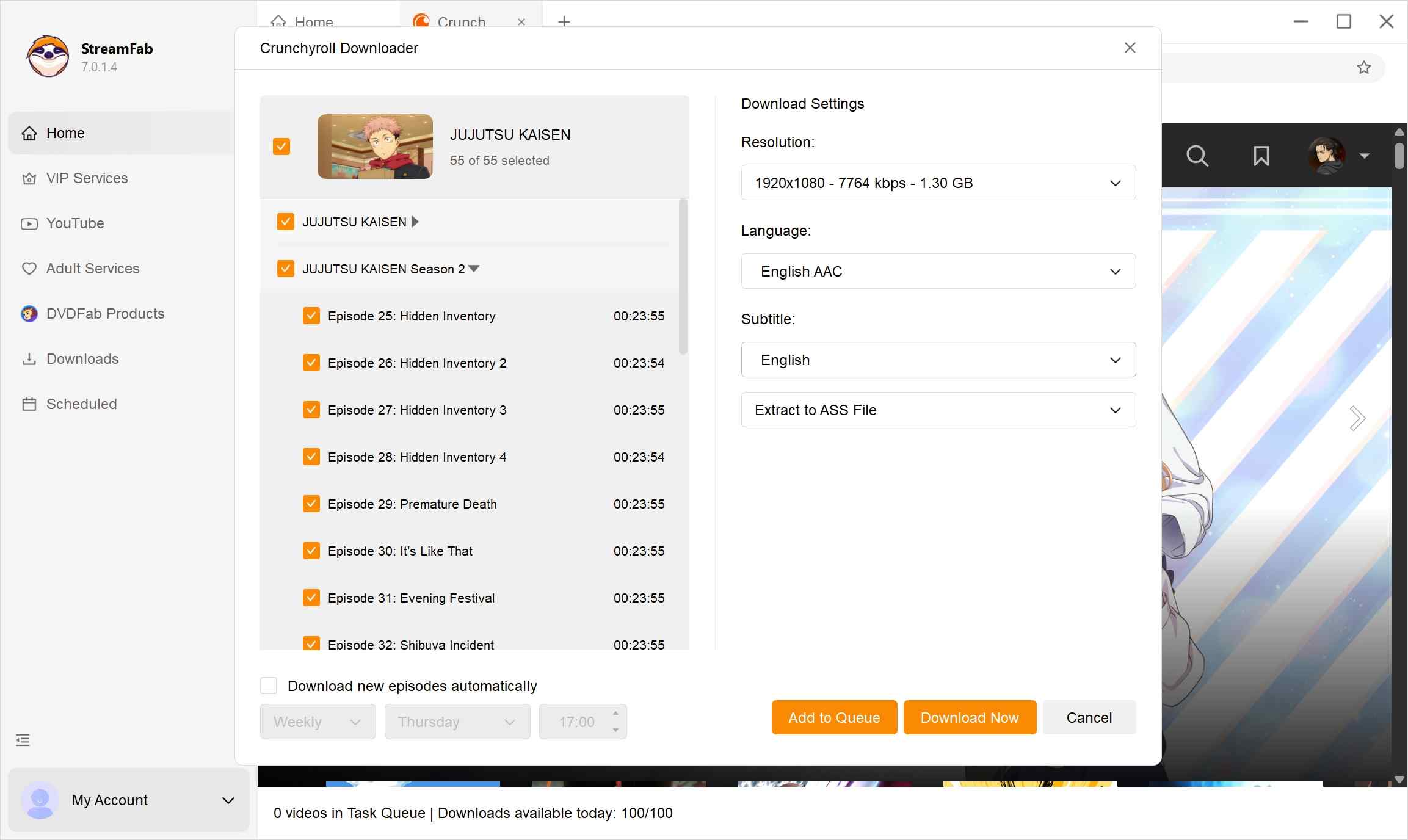Image resolution: width=1408 pixels, height=840 pixels.
Task: Open the YouTube section in sidebar
Action: [x=74, y=223]
